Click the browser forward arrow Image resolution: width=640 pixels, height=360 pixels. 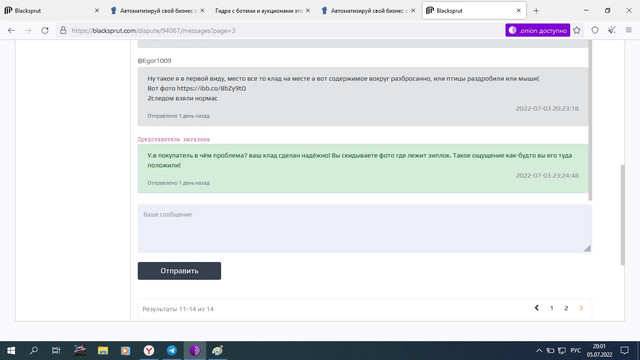pyautogui.click(x=28, y=31)
